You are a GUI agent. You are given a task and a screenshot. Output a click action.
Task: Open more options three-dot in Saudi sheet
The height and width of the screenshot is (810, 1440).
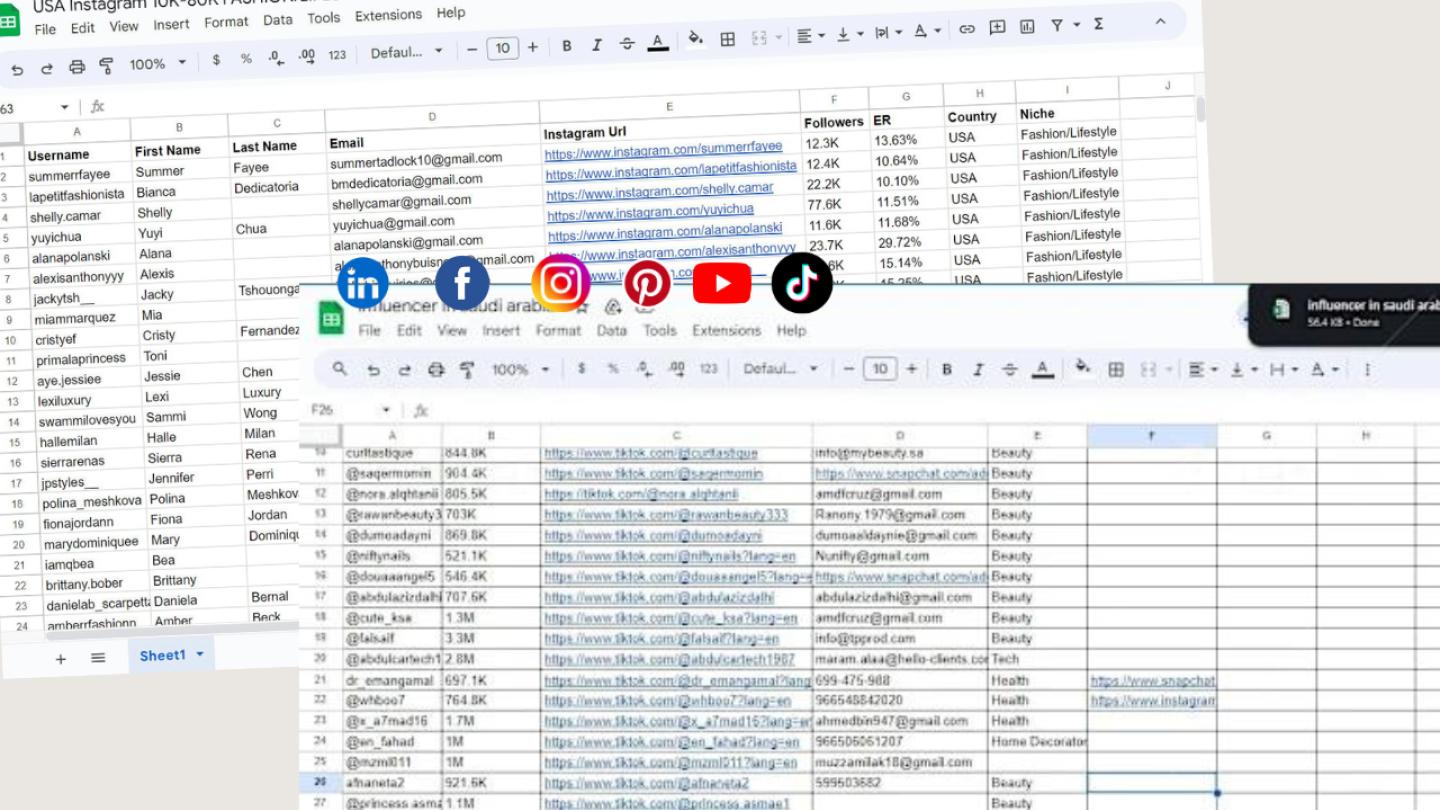point(1367,370)
